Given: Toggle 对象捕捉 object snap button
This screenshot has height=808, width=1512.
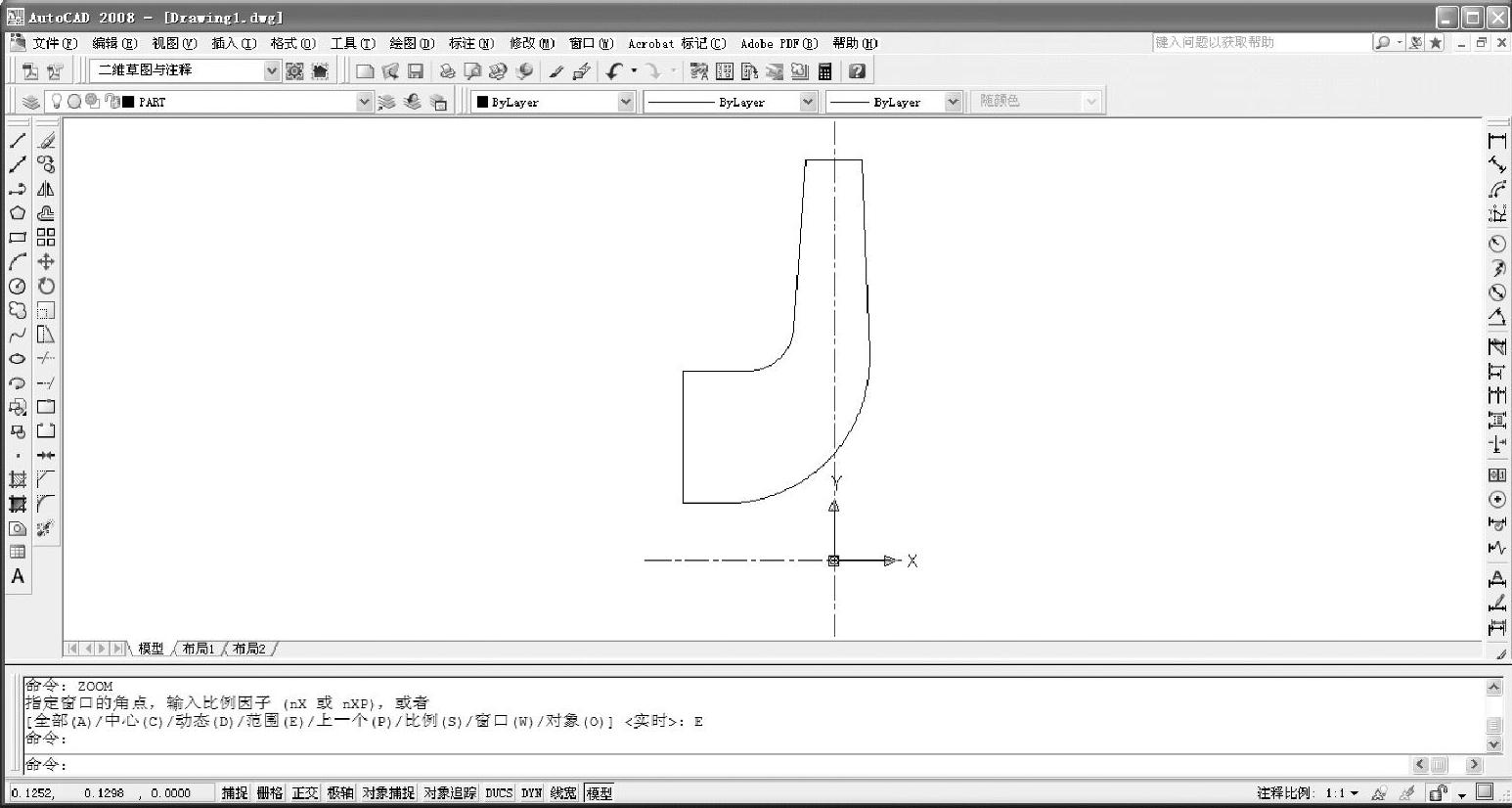Looking at the screenshot, I should (388, 792).
